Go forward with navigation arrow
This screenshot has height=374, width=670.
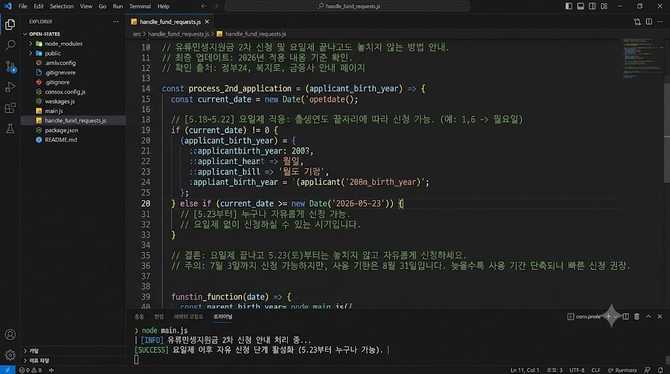(x=216, y=6)
